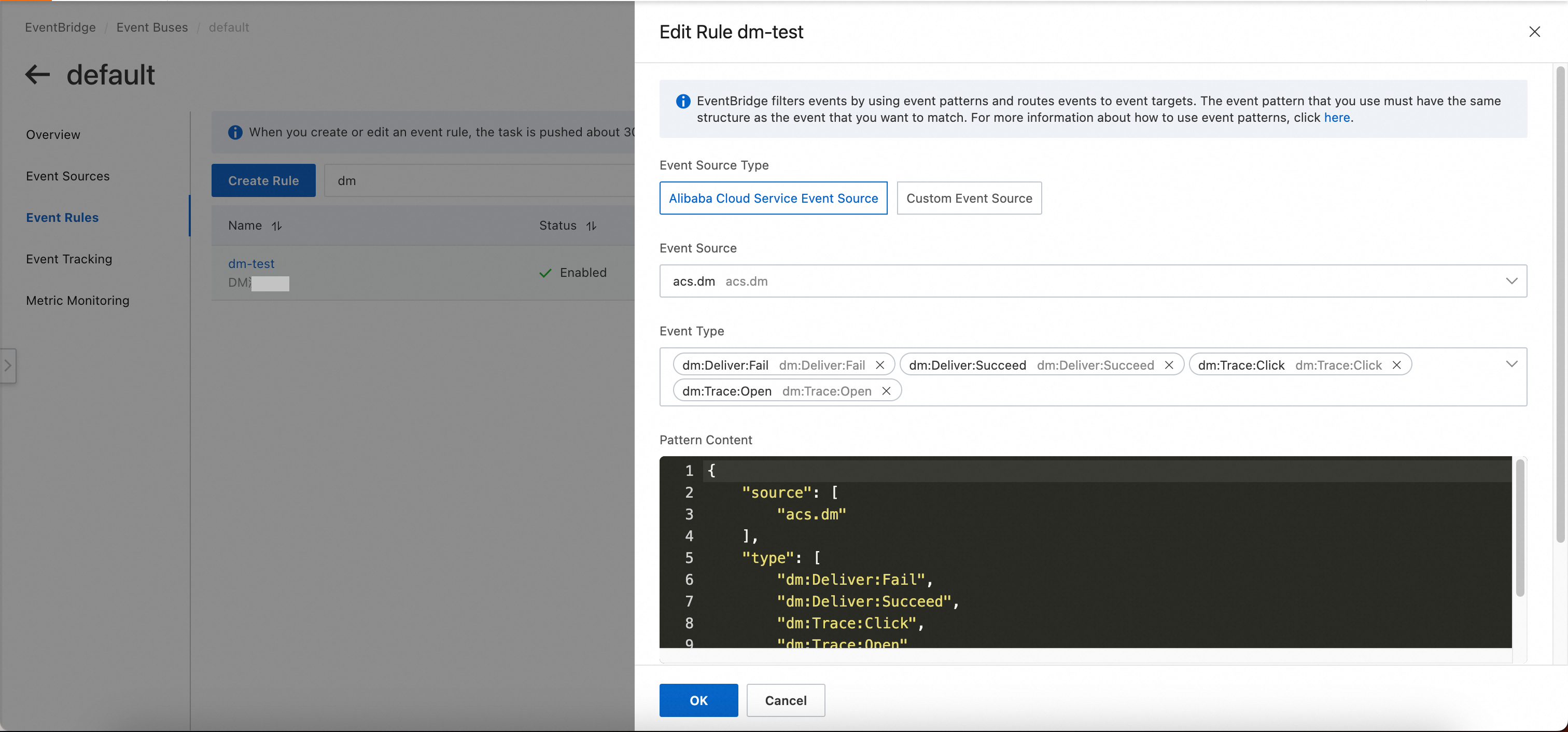
Task: Remove the dm:Trace:Click event type tag
Action: [1396, 365]
